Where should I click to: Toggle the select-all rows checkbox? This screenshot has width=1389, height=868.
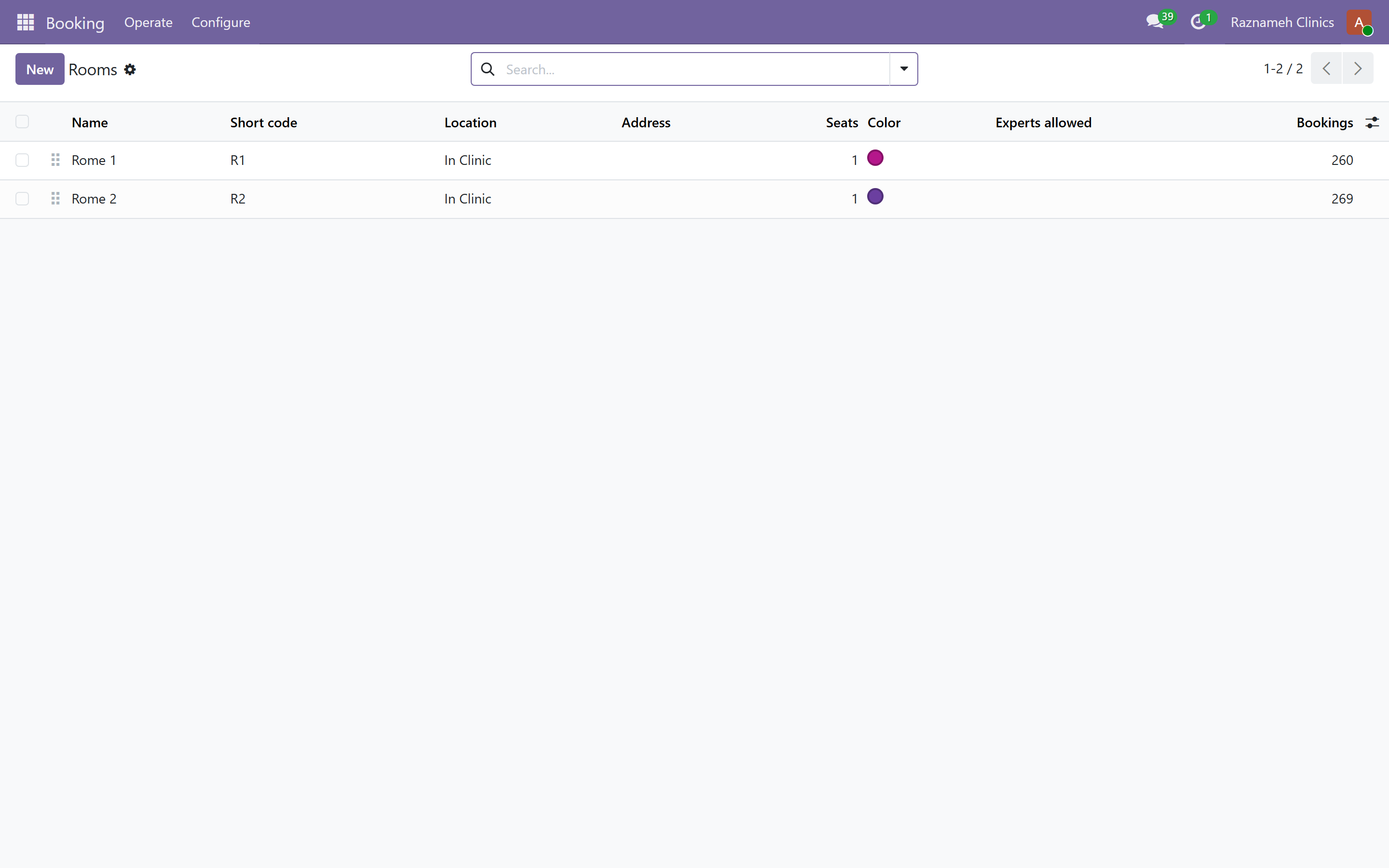tap(22, 122)
